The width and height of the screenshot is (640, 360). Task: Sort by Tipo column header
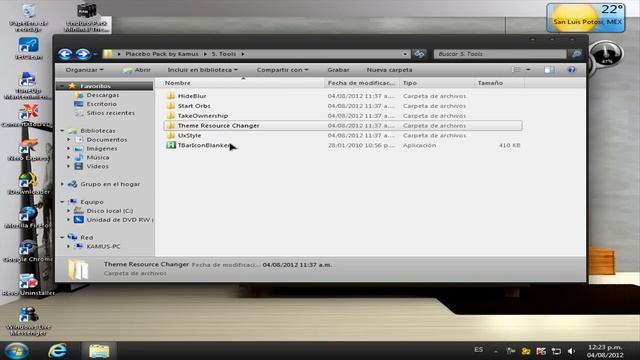tap(437, 83)
